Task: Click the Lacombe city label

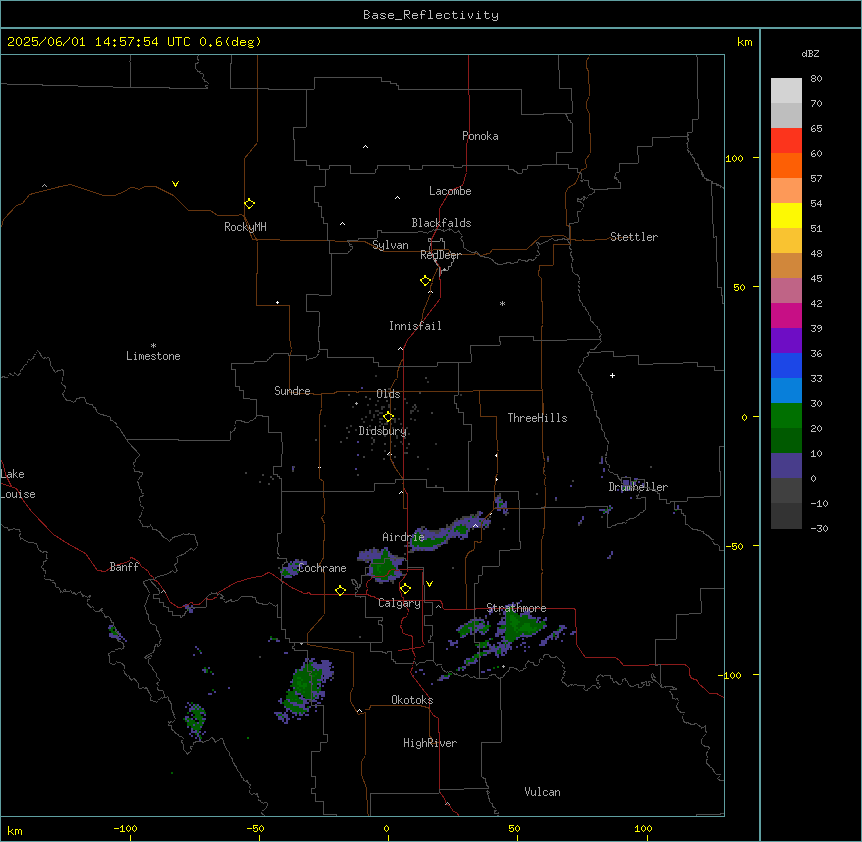Action: [450, 191]
